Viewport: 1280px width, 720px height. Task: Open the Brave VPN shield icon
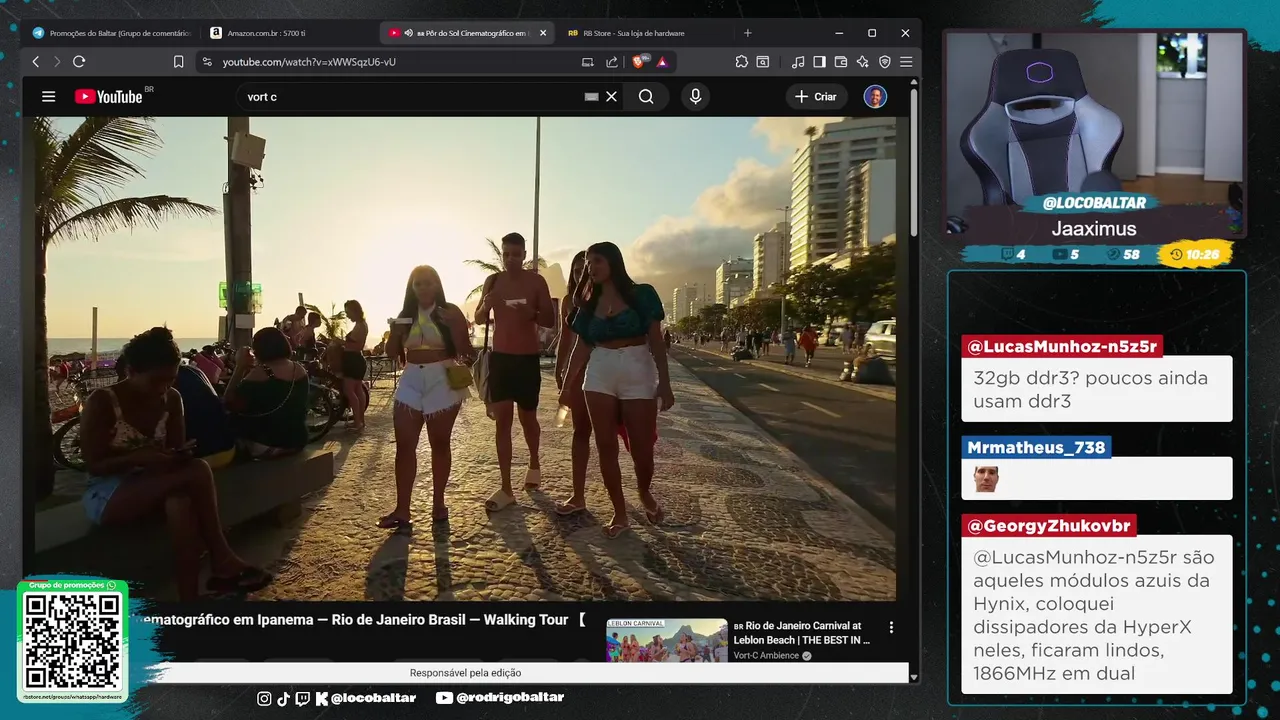pos(884,62)
